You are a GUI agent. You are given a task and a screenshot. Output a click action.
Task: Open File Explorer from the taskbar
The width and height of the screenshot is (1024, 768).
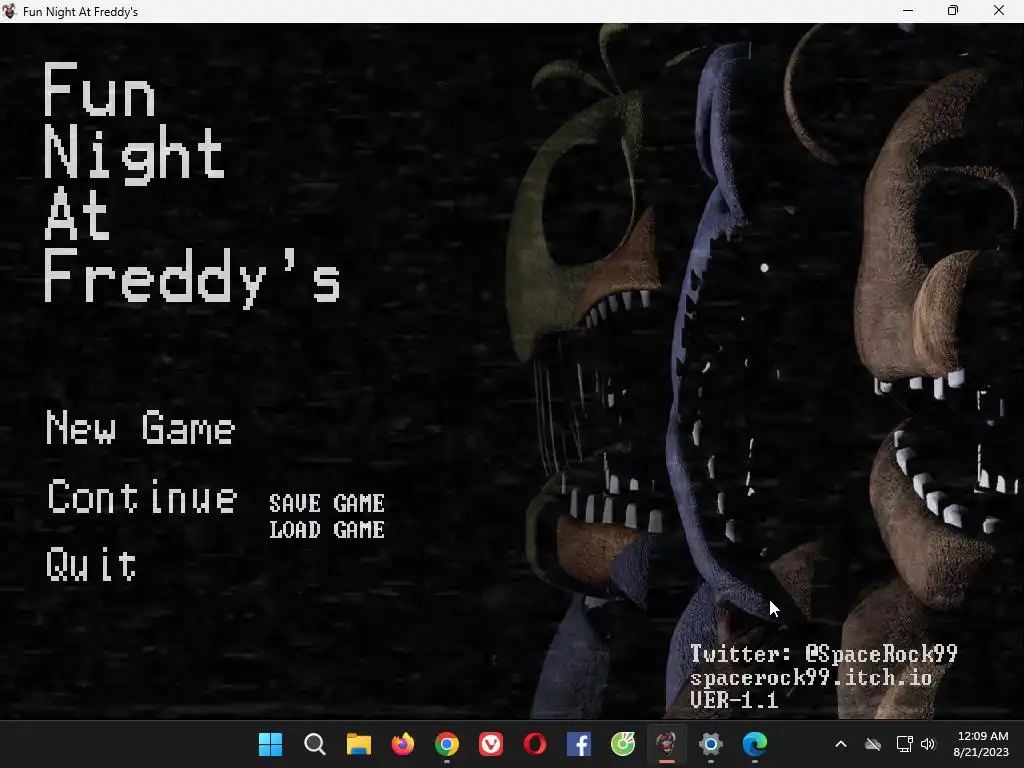(x=359, y=744)
